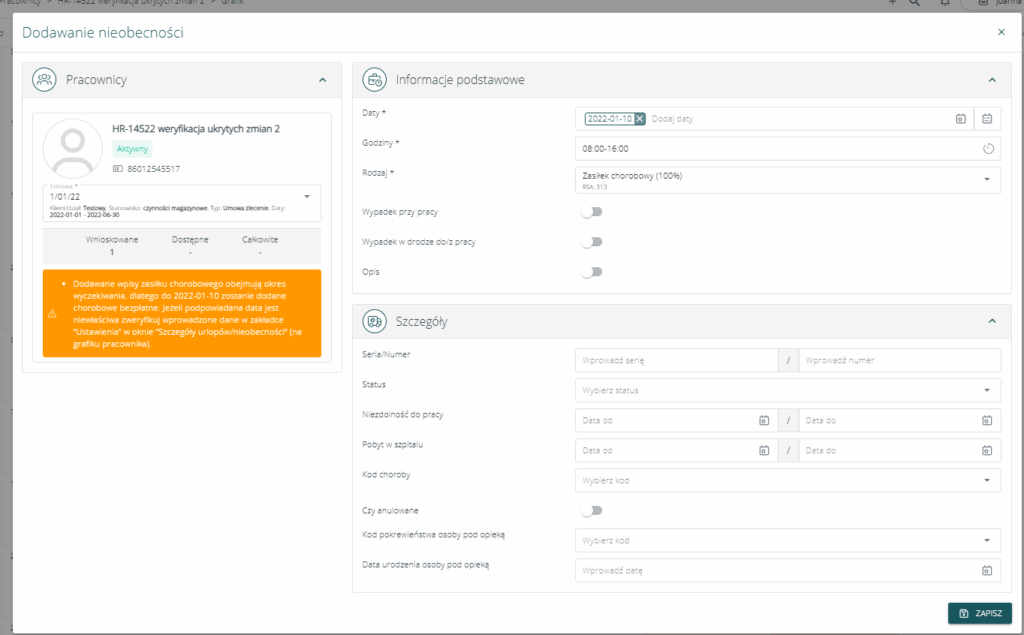Open calendar for Data urodzenia osoby pod opieką
Image resolution: width=1024 pixels, height=635 pixels.
(986, 571)
